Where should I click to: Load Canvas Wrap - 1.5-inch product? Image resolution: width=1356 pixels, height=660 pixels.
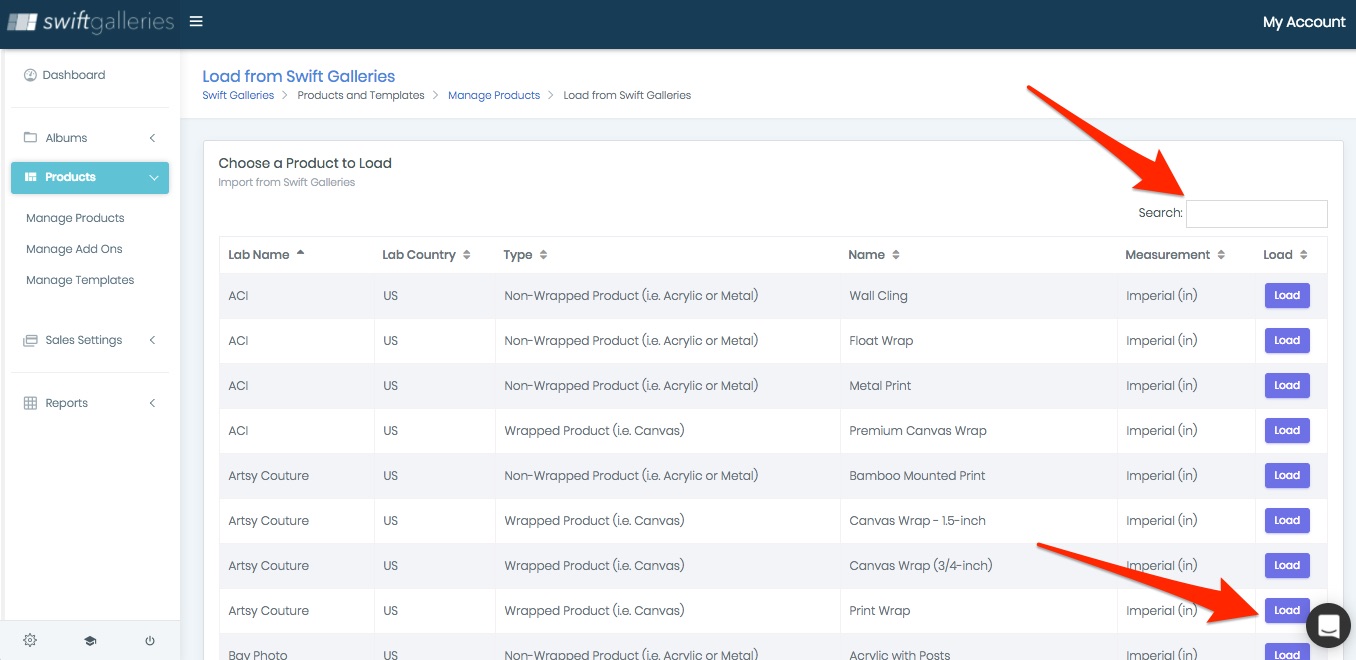(x=1287, y=521)
